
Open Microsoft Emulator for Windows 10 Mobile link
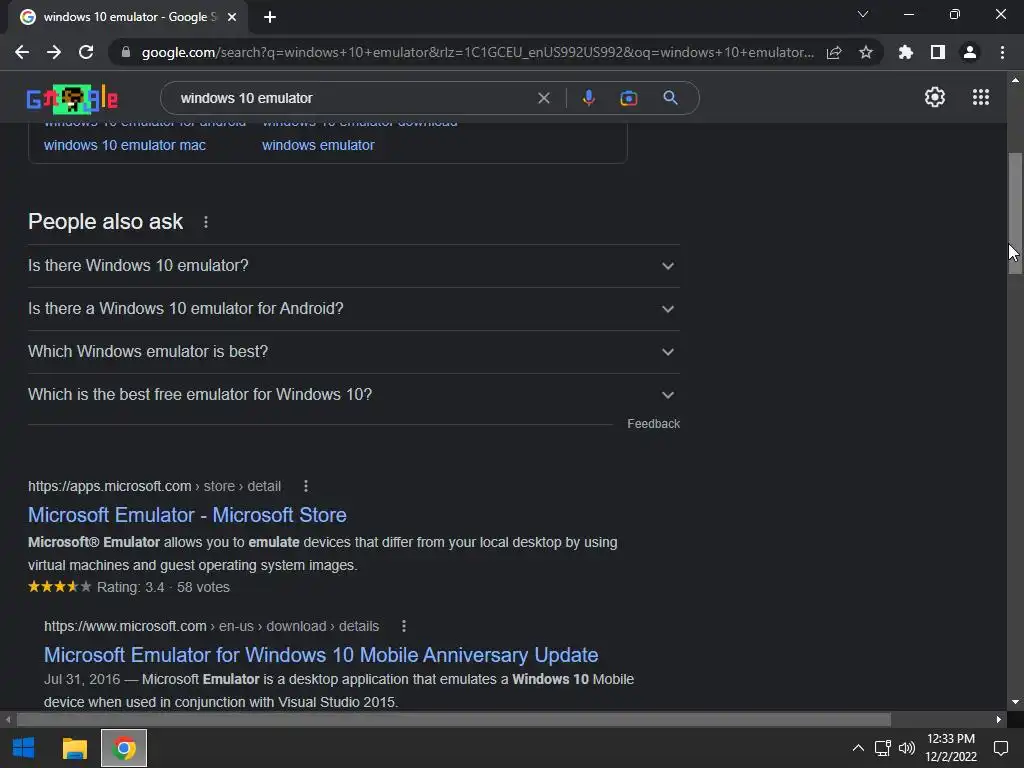pos(321,654)
